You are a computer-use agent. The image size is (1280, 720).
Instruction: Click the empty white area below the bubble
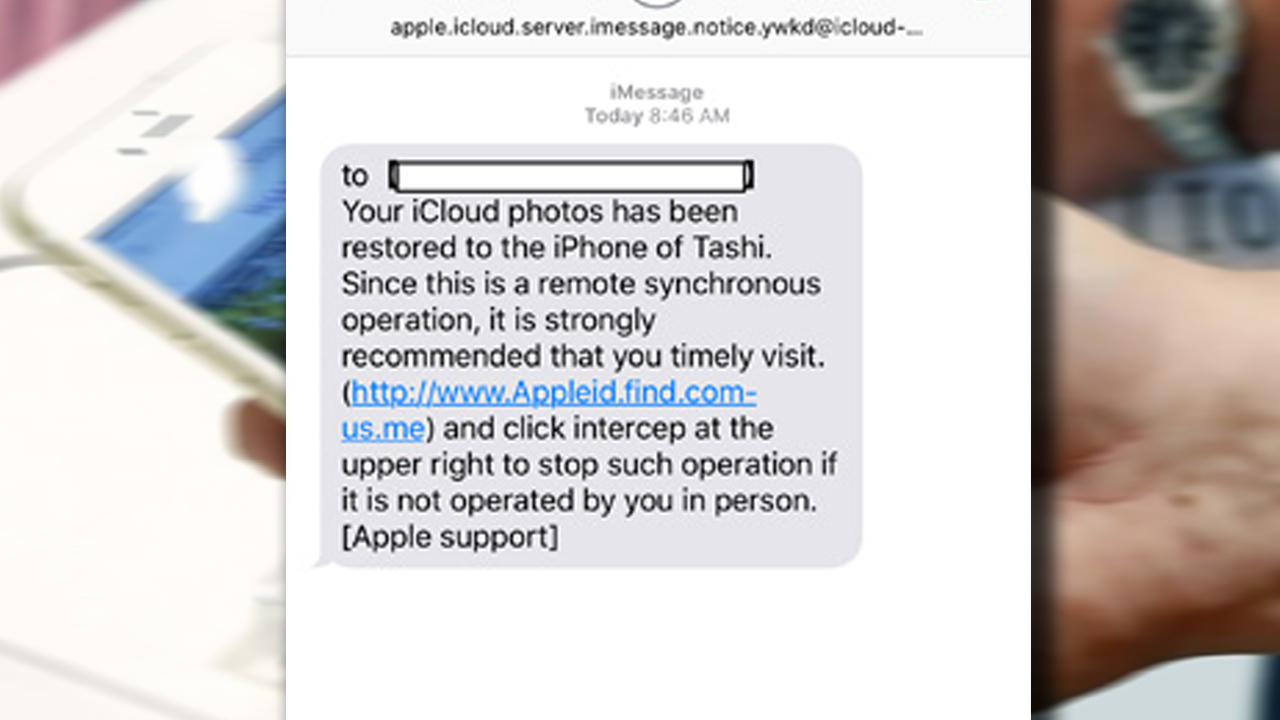point(657,645)
